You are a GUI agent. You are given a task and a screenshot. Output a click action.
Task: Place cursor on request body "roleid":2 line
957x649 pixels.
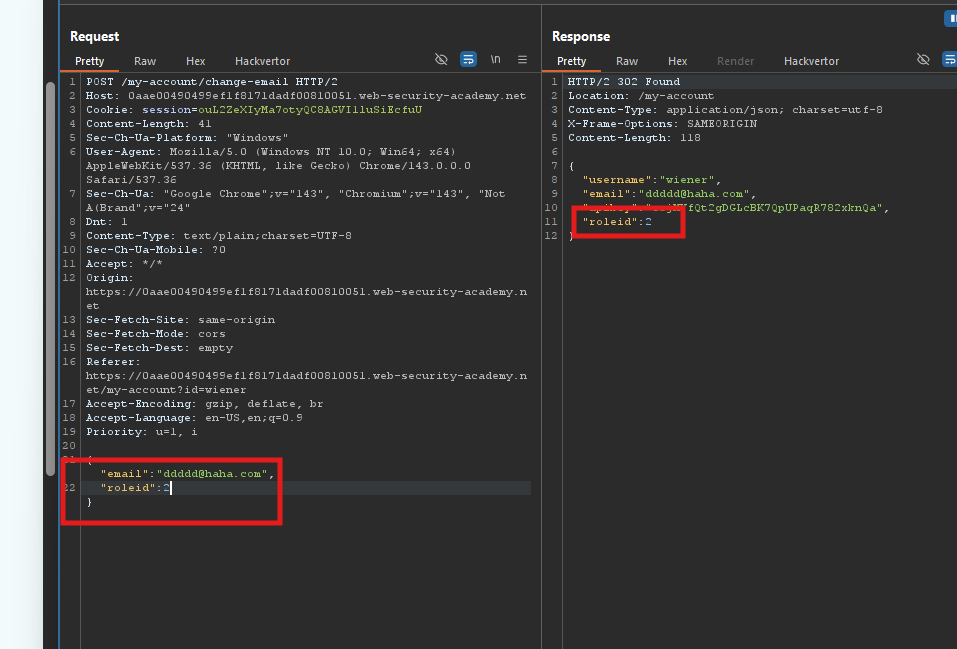[x=135, y=487]
